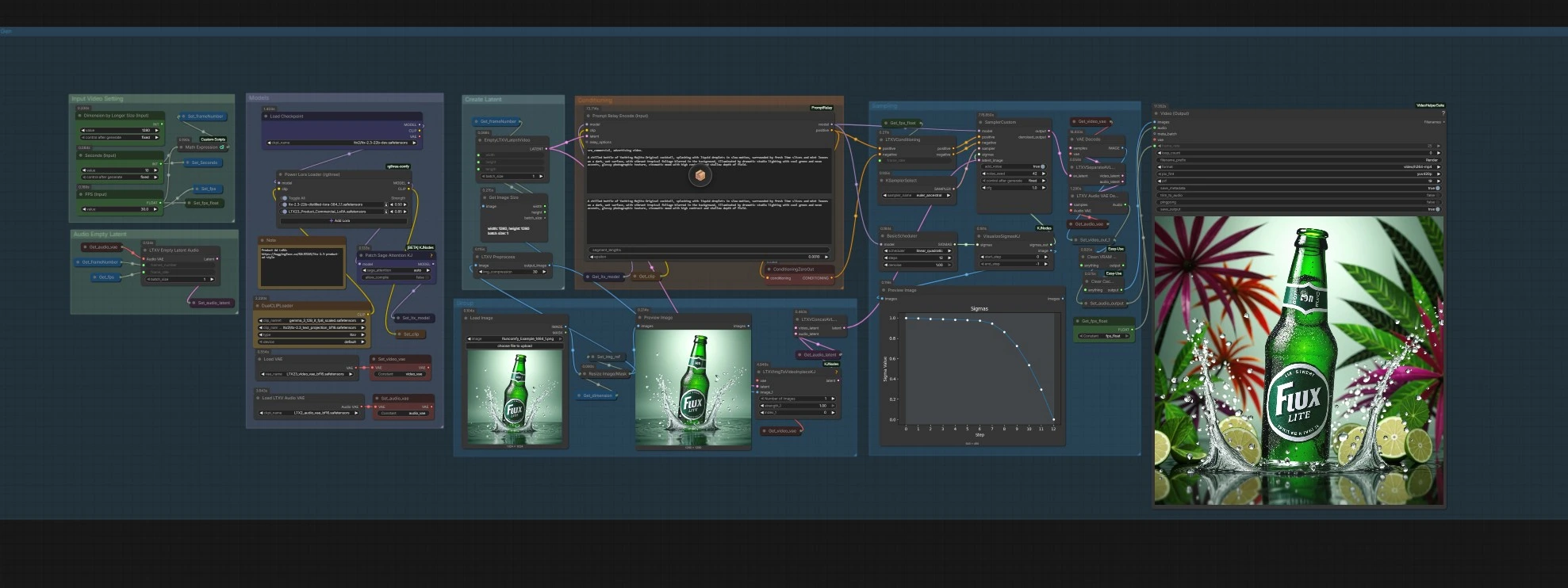Viewport: 1568px width, 588px height.
Task: Click the first prompt text box
Action: (709, 172)
